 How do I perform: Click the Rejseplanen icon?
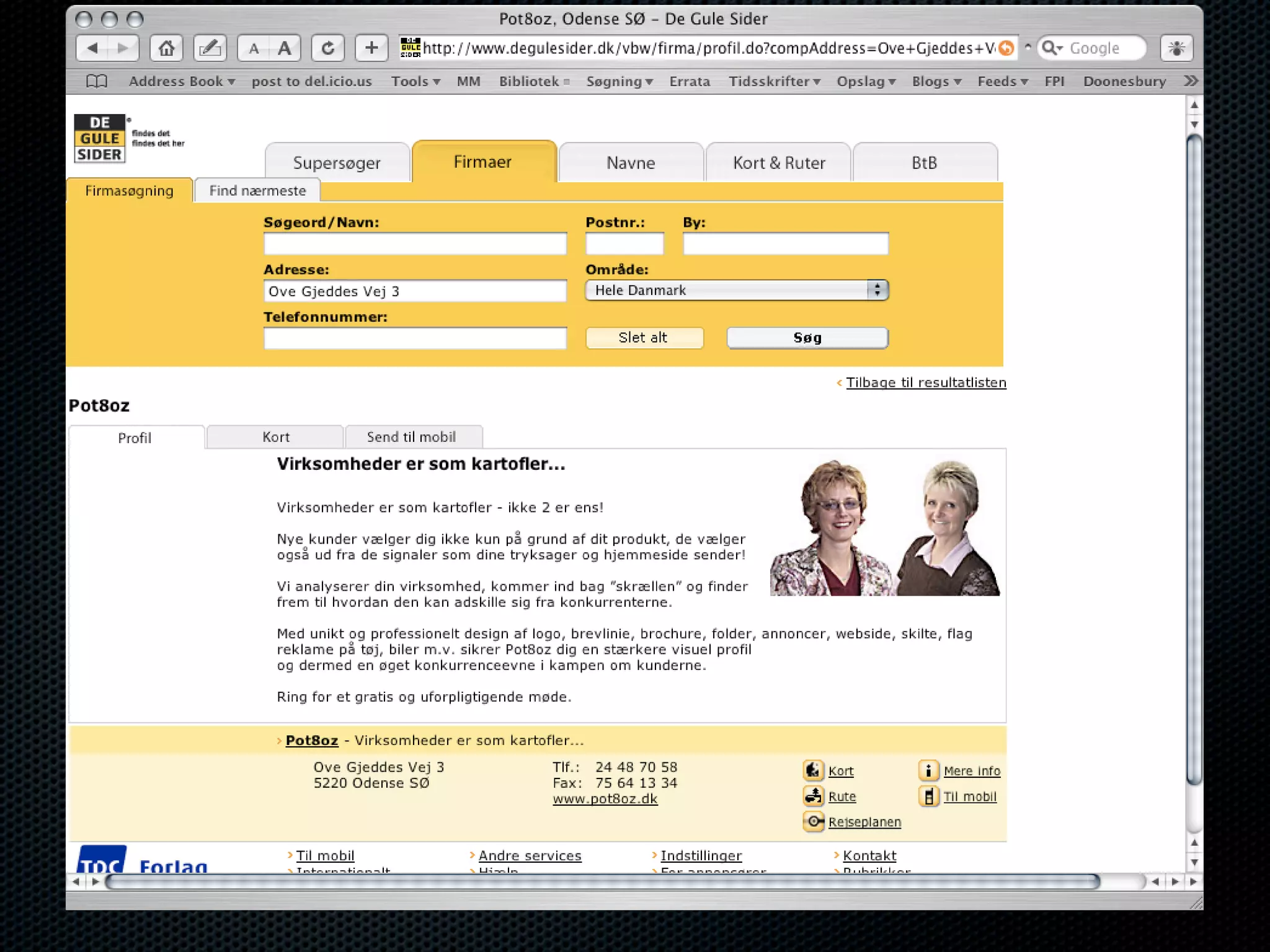[813, 821]
